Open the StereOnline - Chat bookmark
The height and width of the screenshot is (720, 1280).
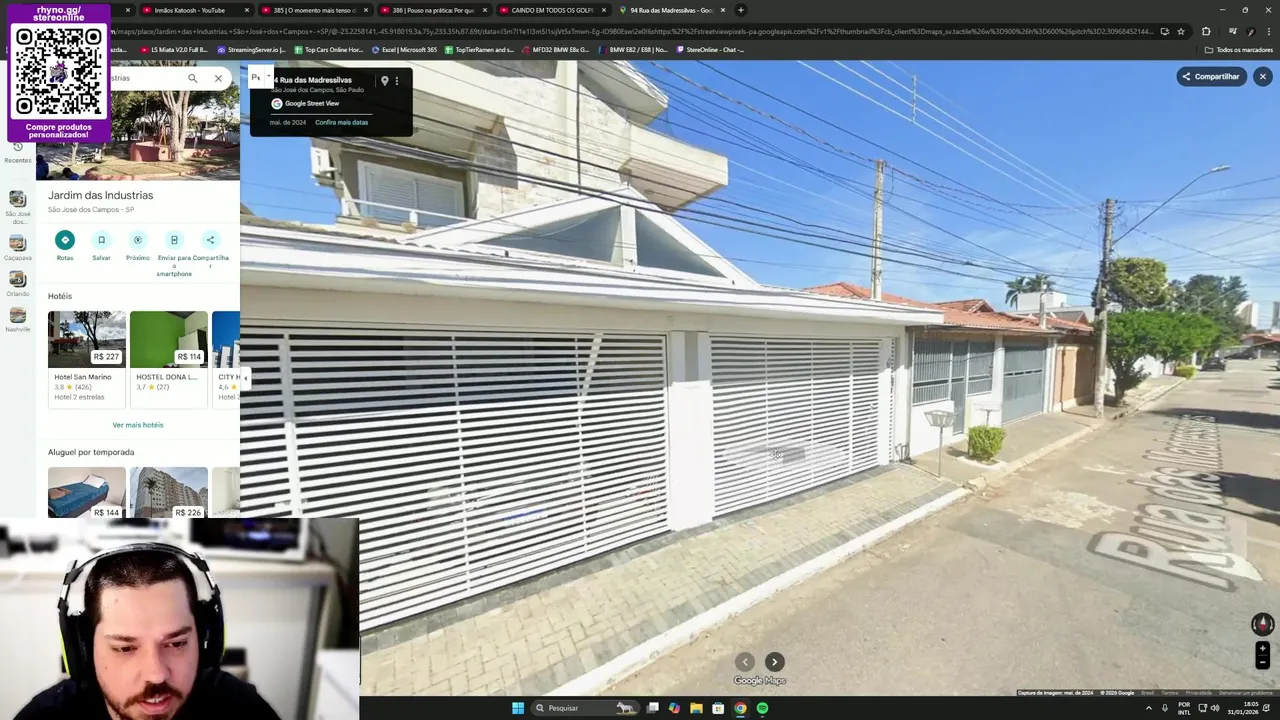point(711,49)
